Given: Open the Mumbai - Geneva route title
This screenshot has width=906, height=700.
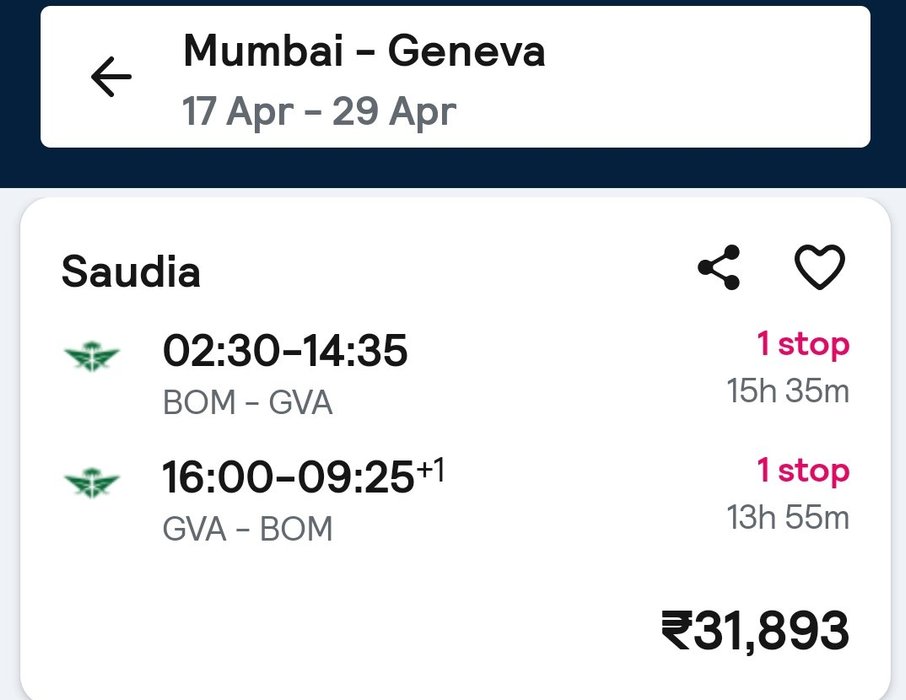Looking at the screenshot, I should tap(364, 51).
